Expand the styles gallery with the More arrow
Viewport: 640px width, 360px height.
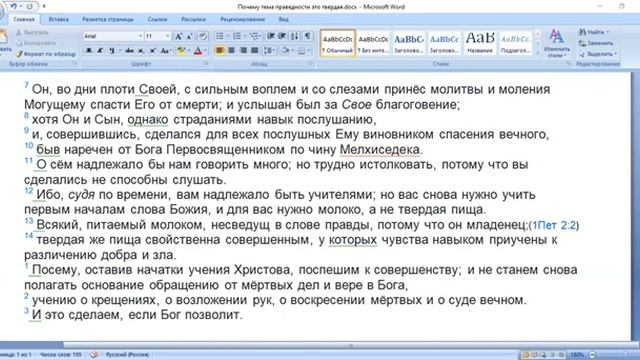pos(538,52)
